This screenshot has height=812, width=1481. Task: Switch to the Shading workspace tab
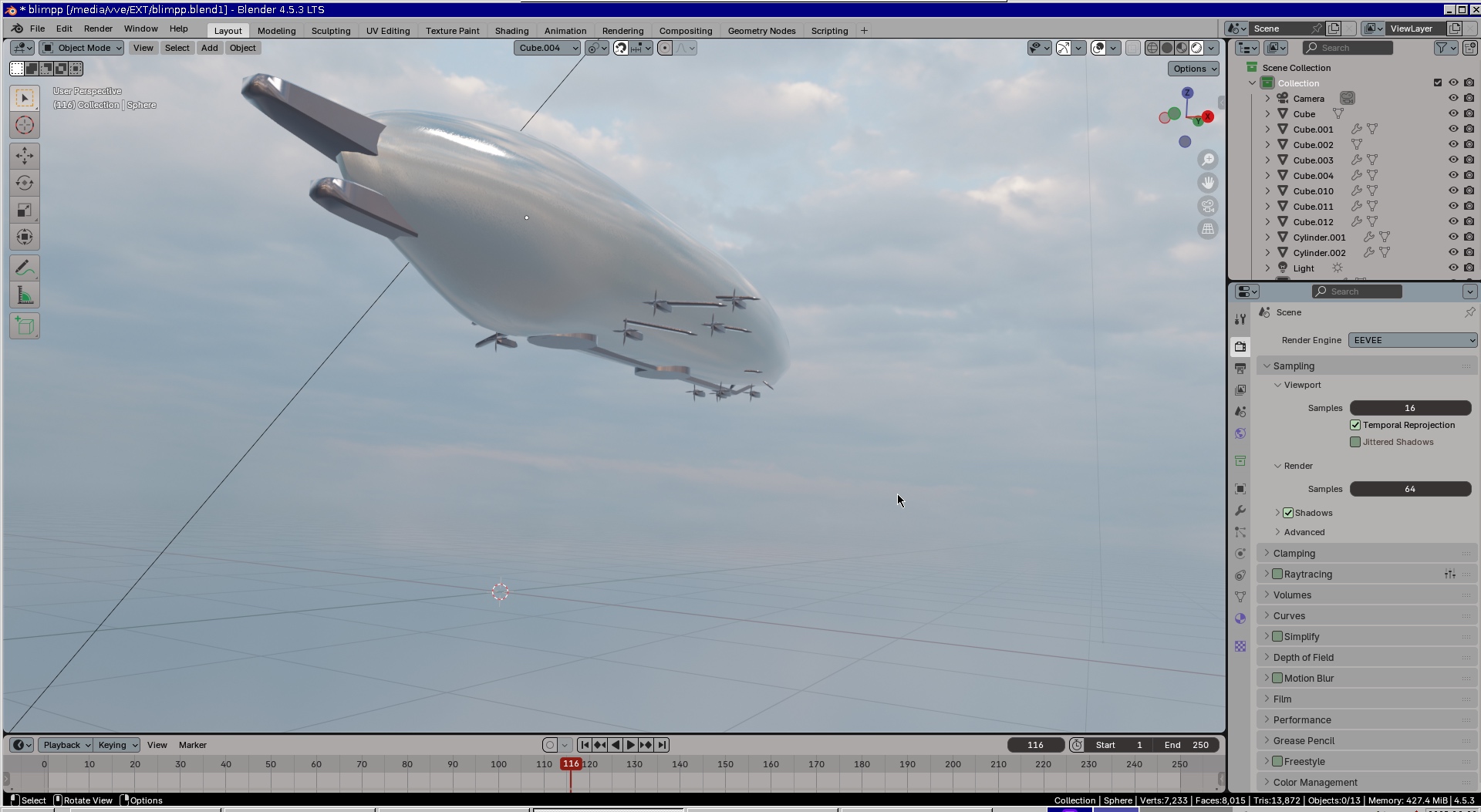[x=511, y=31]
